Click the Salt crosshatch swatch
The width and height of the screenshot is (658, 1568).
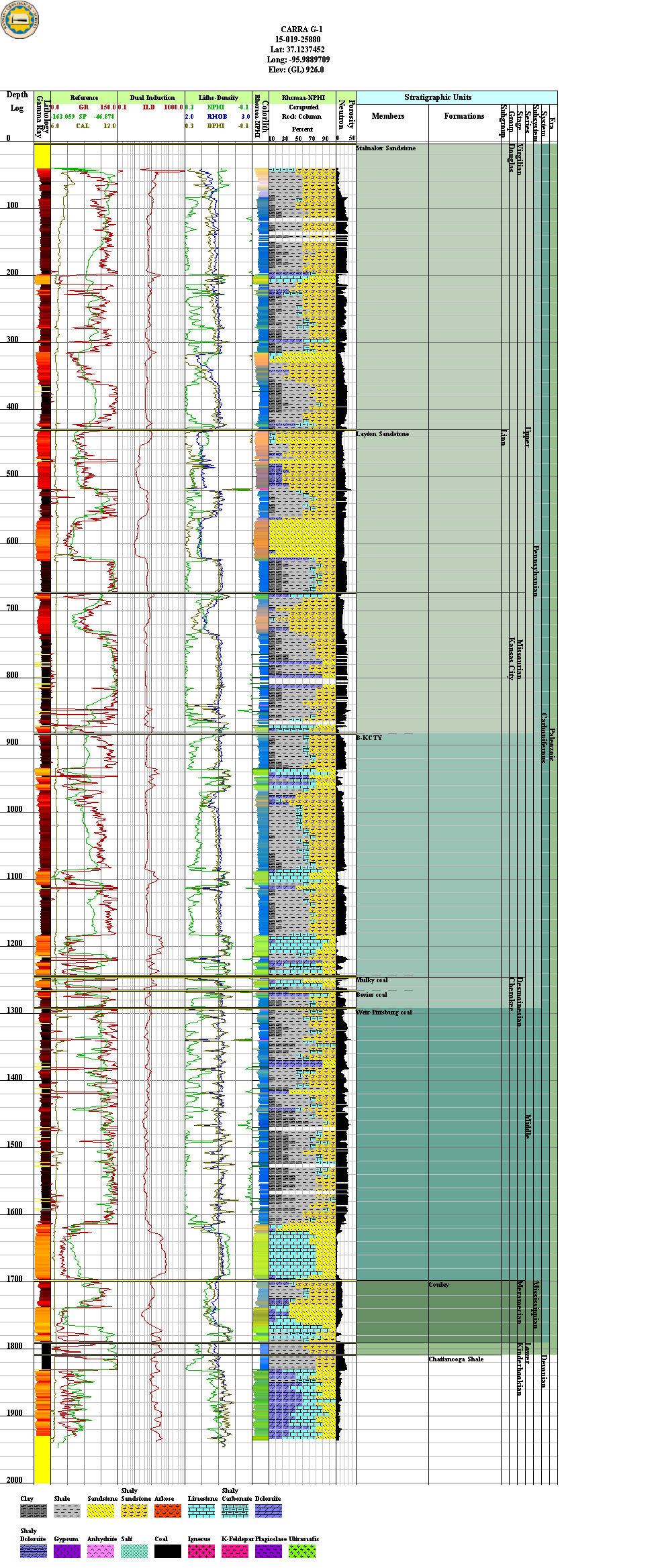tap(134, 1551)
